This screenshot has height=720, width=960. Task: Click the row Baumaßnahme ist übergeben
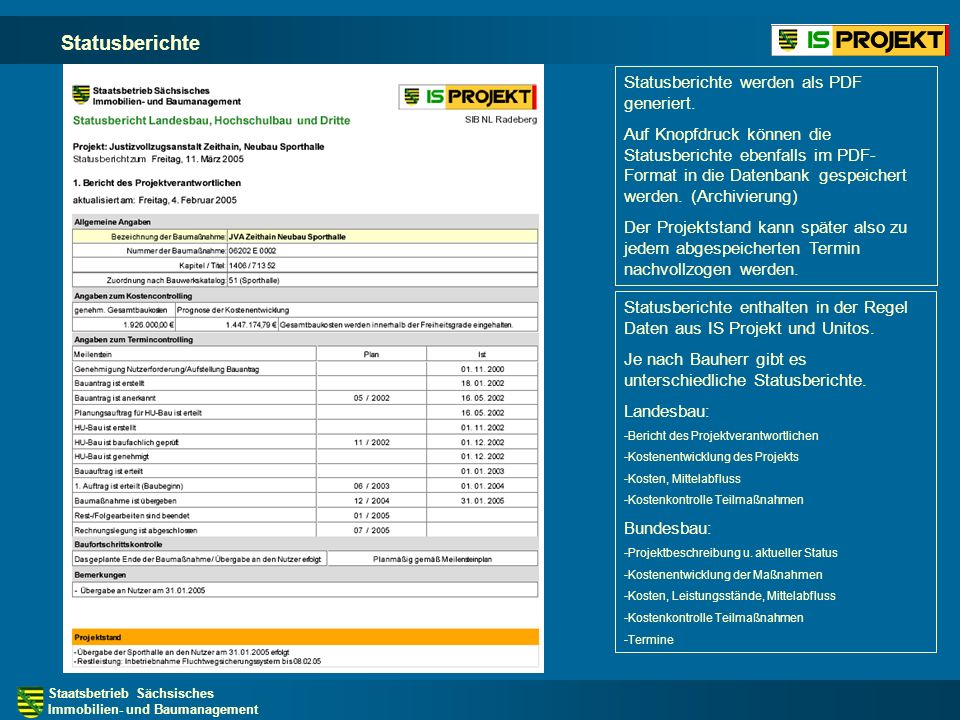pyautogui.click(x=305, y=501)
